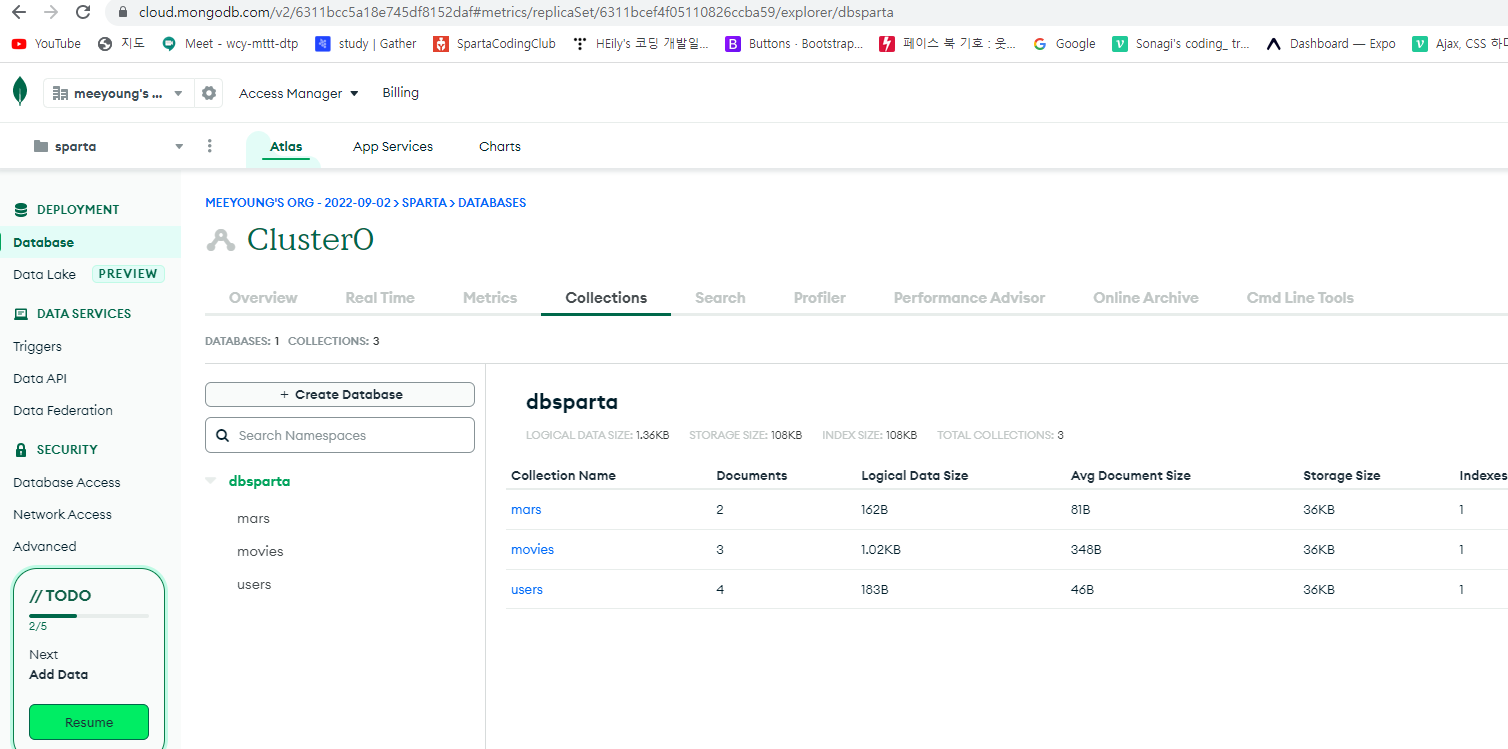
Task: Open Performance Advisor tab
Action: click(969, 298)
